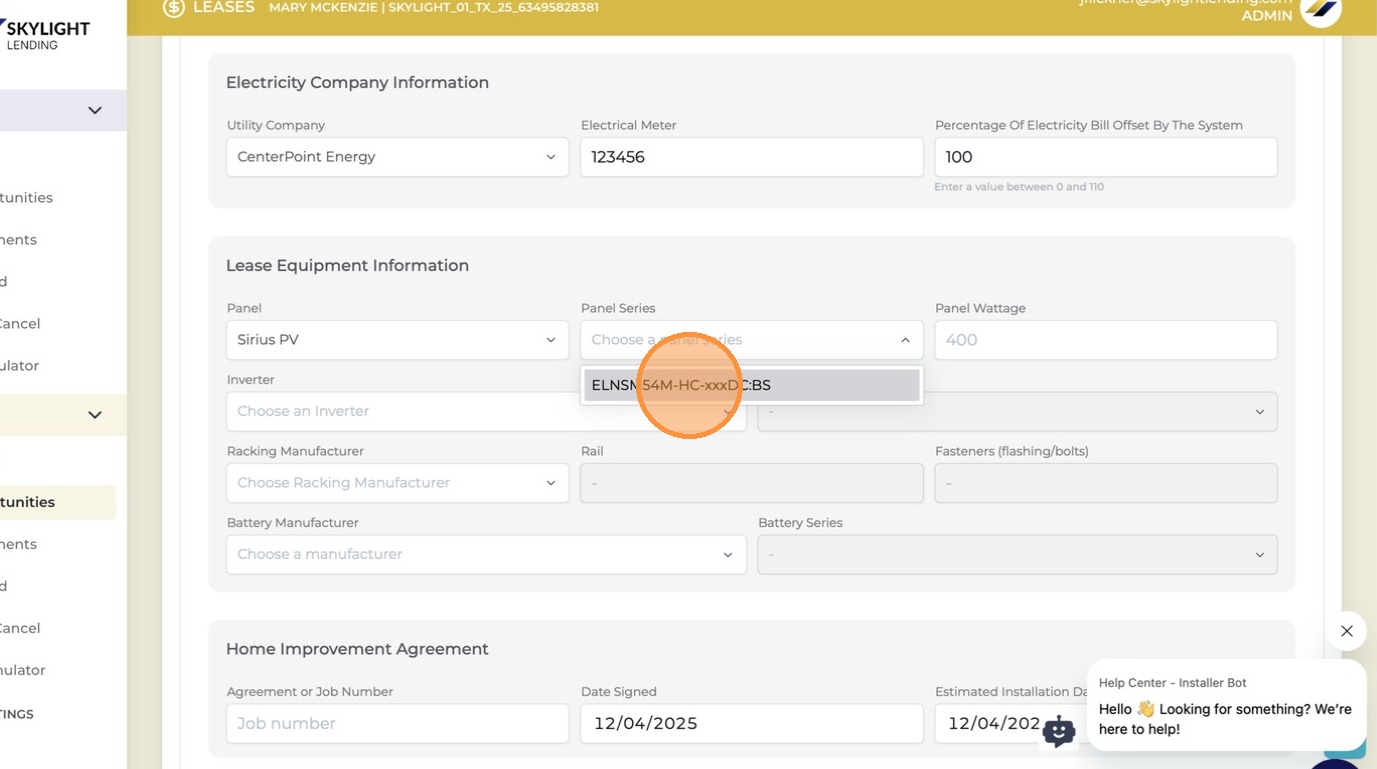Screen dimensions: 1377x769
Task: Open the Choose an Inverter dropdown
Action: click(x=486, y=411)
